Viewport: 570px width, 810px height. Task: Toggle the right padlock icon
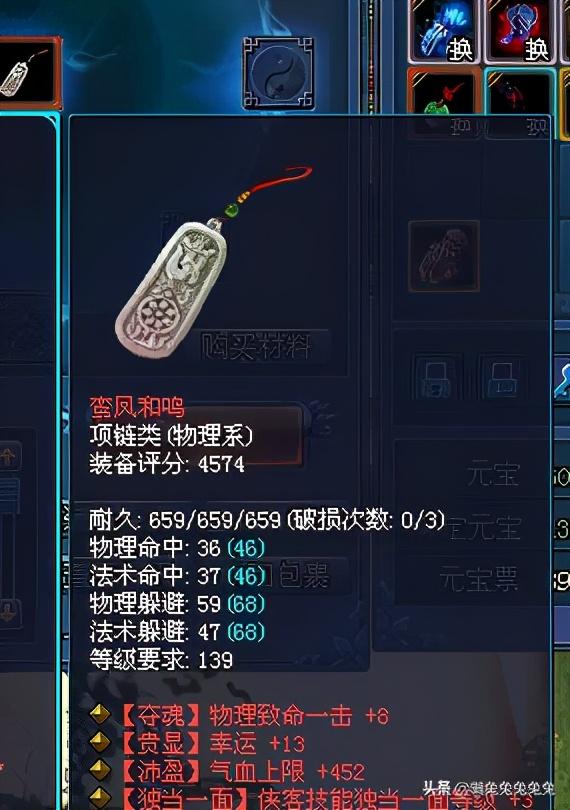501,377
